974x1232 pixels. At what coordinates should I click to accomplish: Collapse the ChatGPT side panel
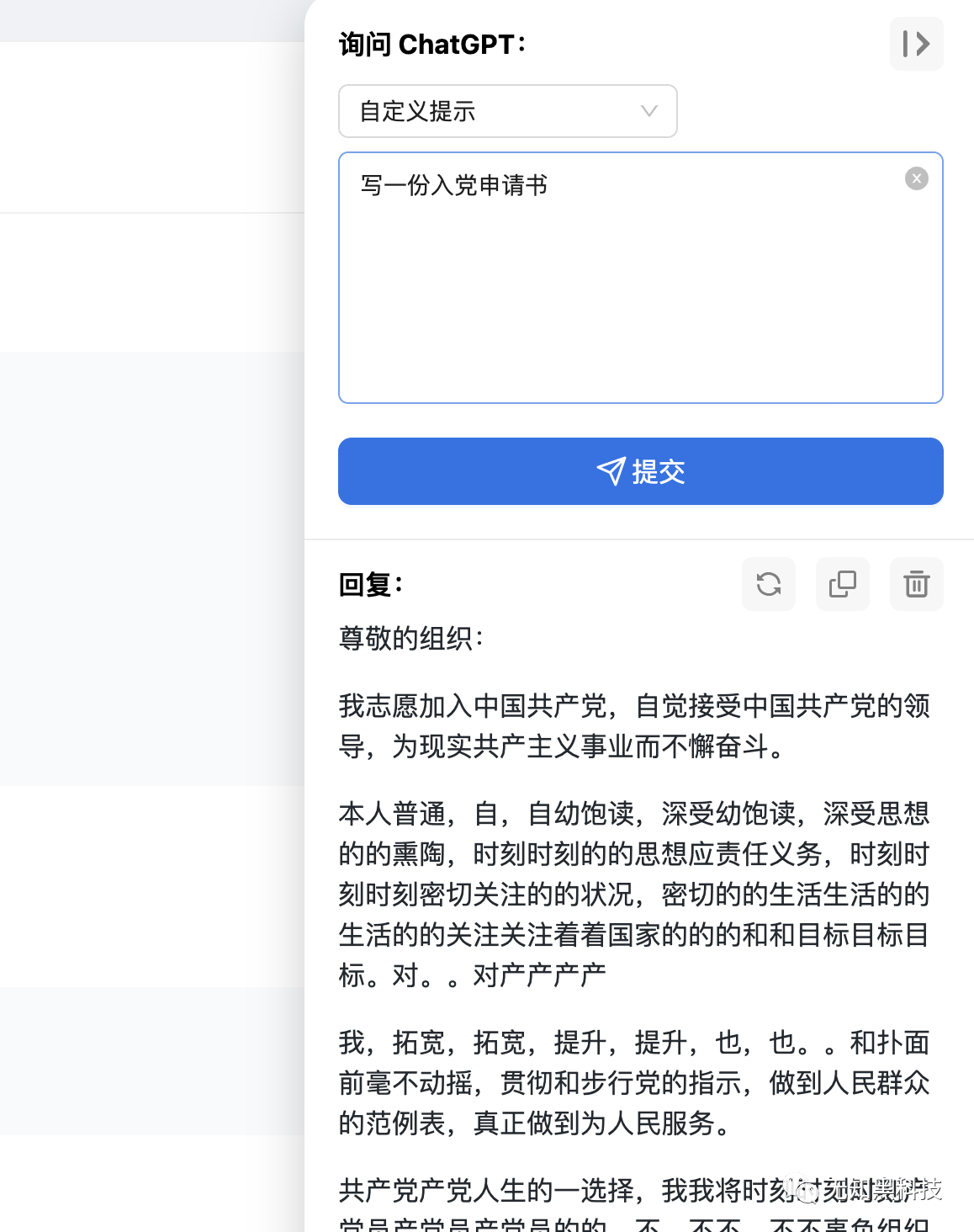[x=916, y=44]
